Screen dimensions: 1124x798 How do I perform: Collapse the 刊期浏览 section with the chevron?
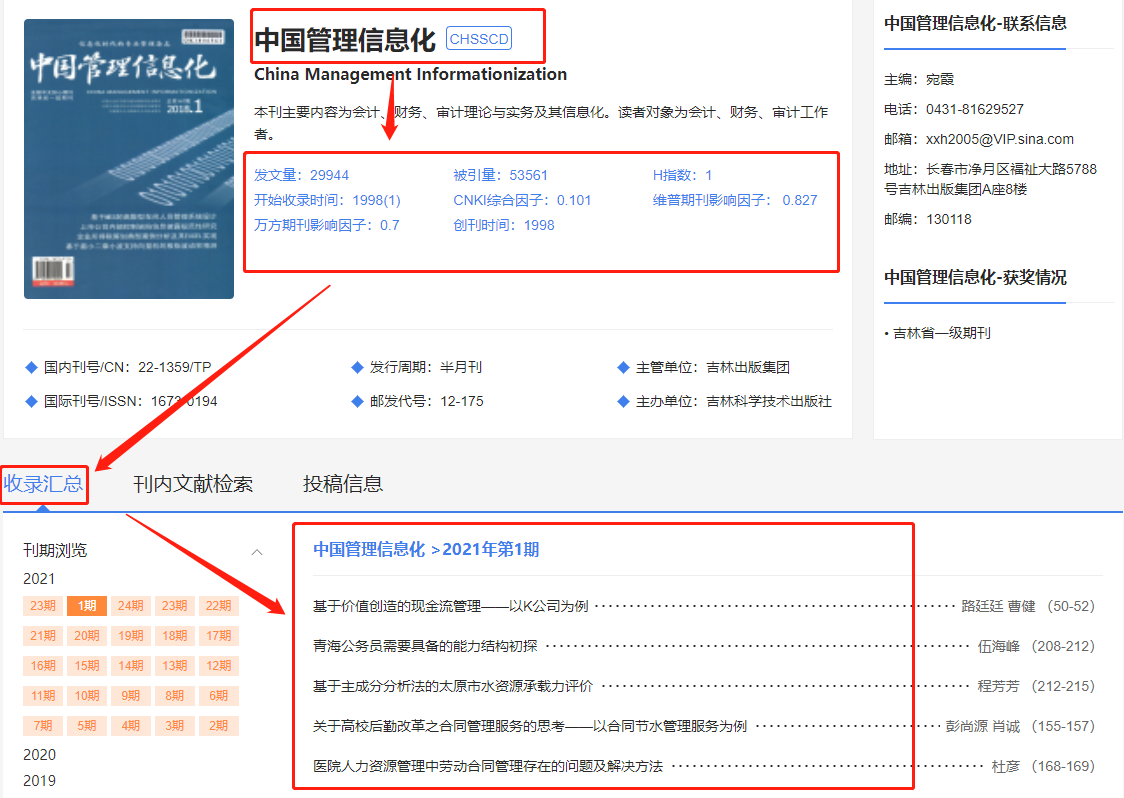point(257,552)
